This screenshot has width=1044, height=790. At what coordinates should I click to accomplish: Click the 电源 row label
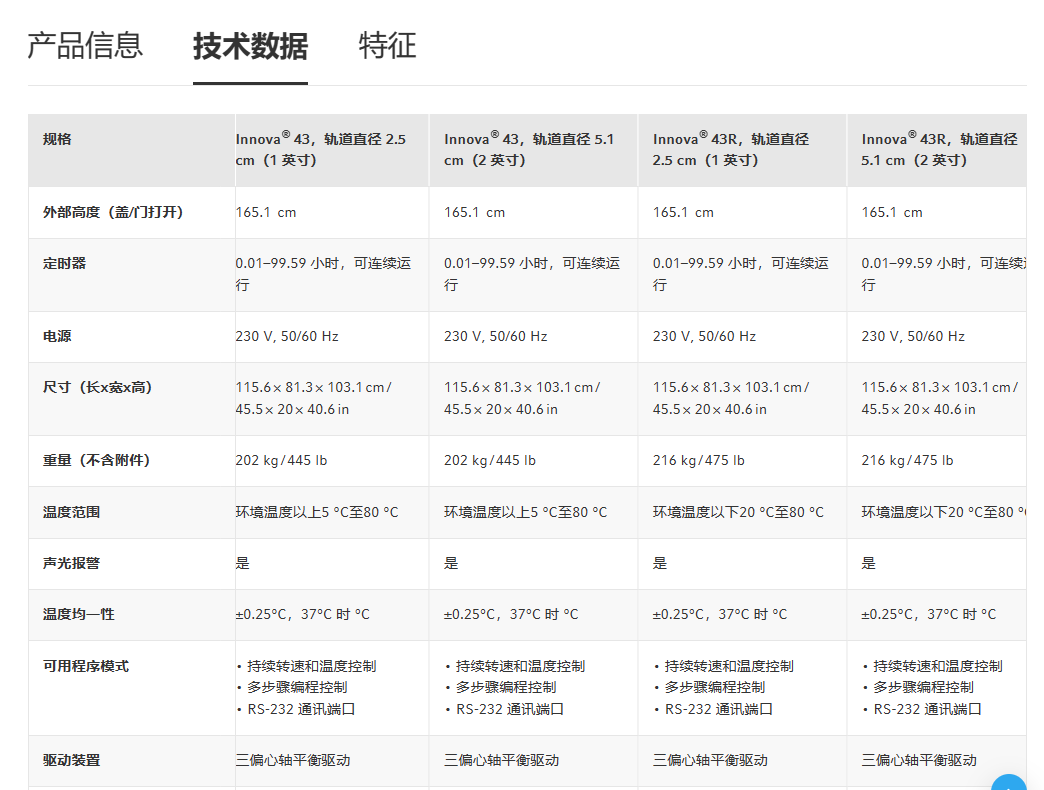pos(57,336)
